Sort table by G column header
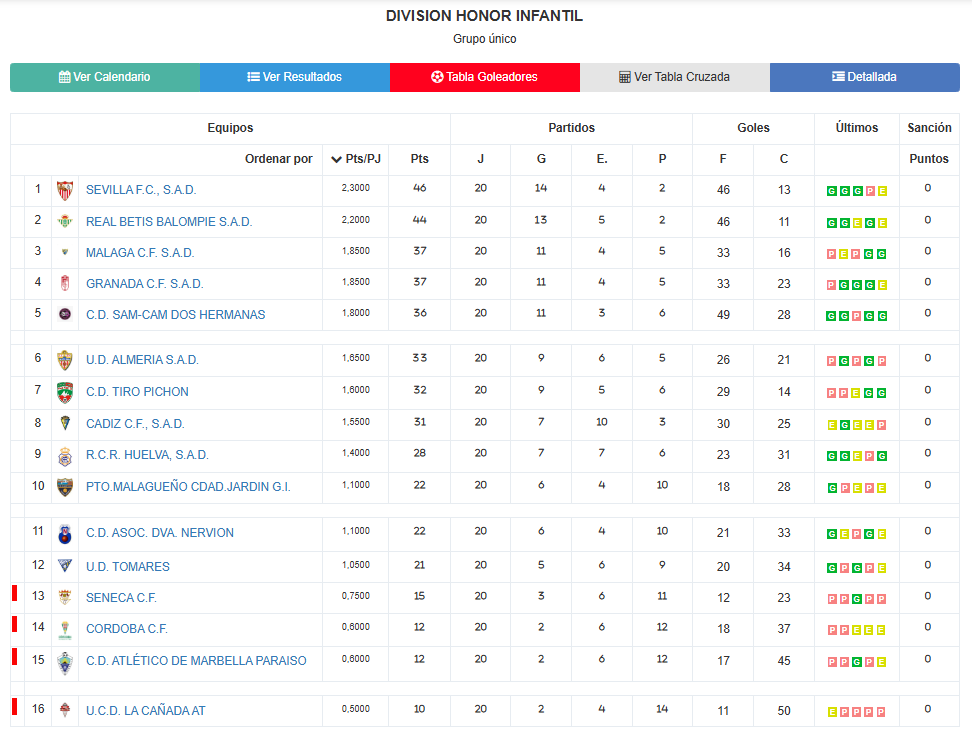The width and height of the screenshot is (972, 735). click(x=541, y=159)
